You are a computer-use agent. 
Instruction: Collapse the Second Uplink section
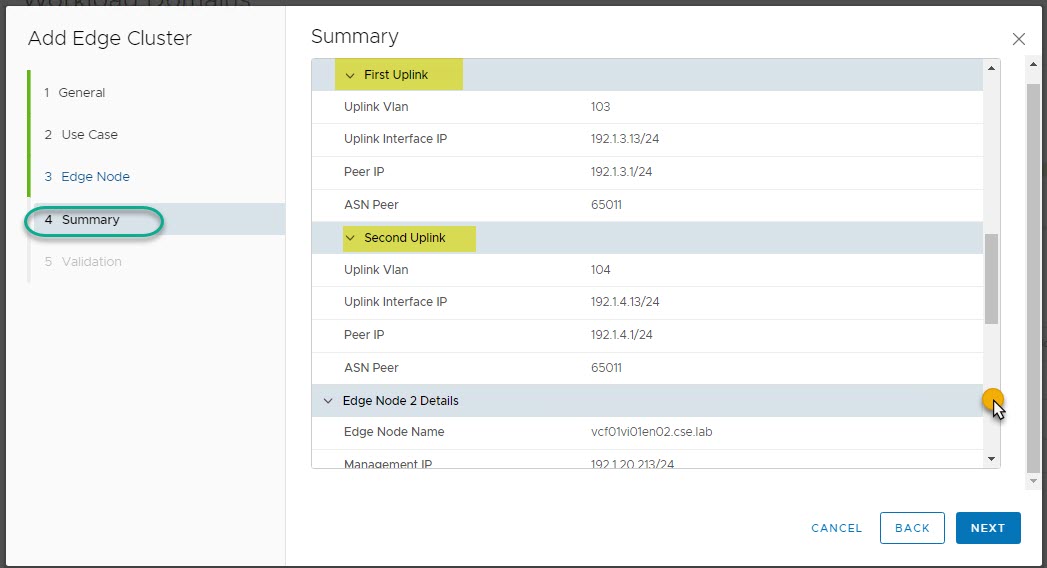(350, 238)
